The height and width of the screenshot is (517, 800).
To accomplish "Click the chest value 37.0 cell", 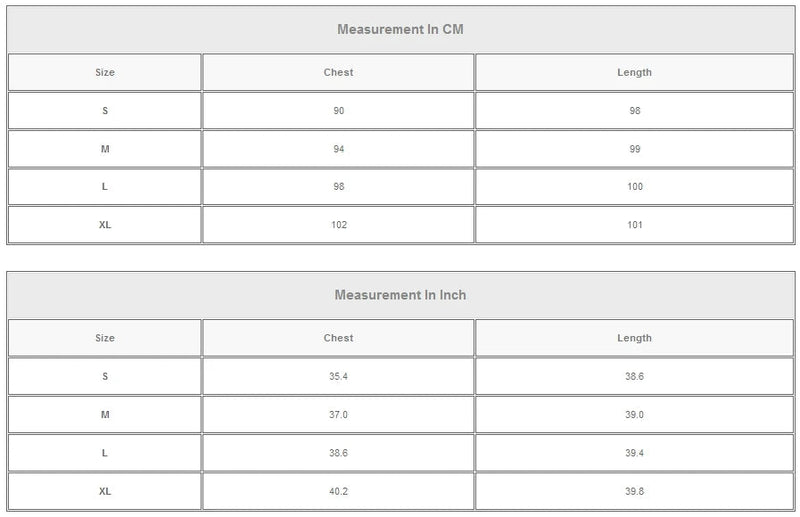I will click(338, 414).
